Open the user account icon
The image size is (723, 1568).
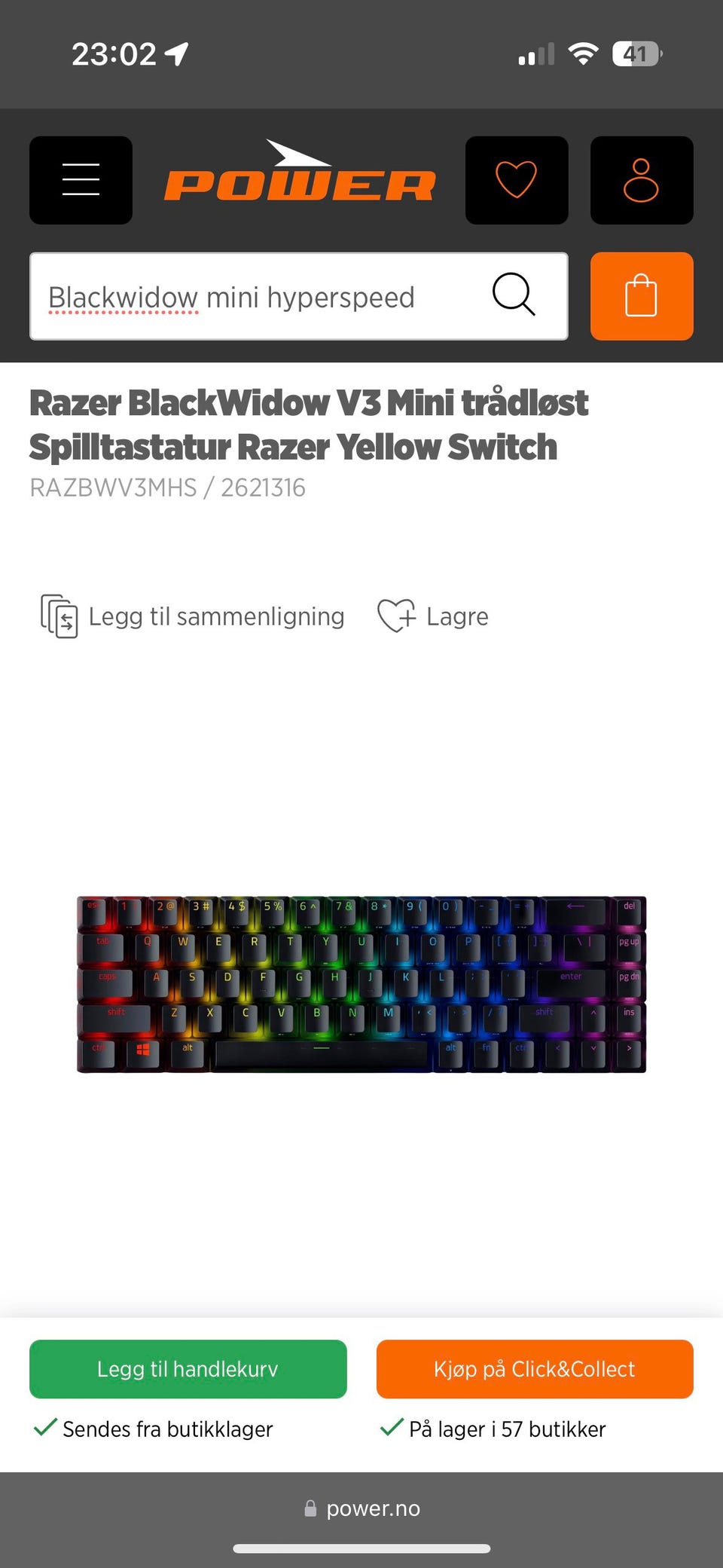point(642,180)
